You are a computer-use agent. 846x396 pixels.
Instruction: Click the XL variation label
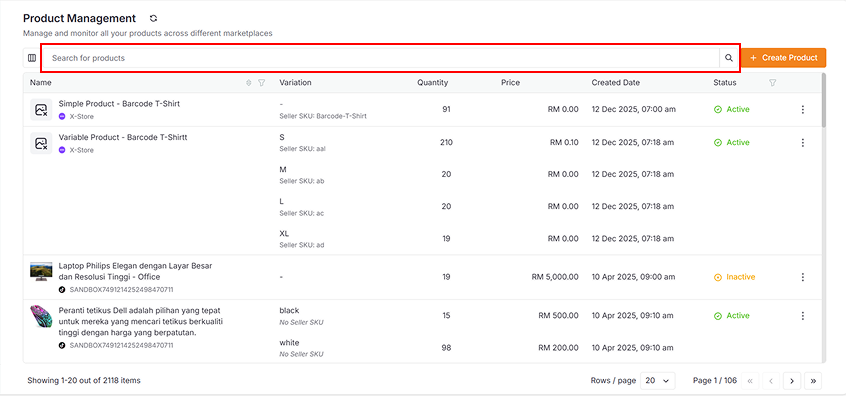[284, 234]
